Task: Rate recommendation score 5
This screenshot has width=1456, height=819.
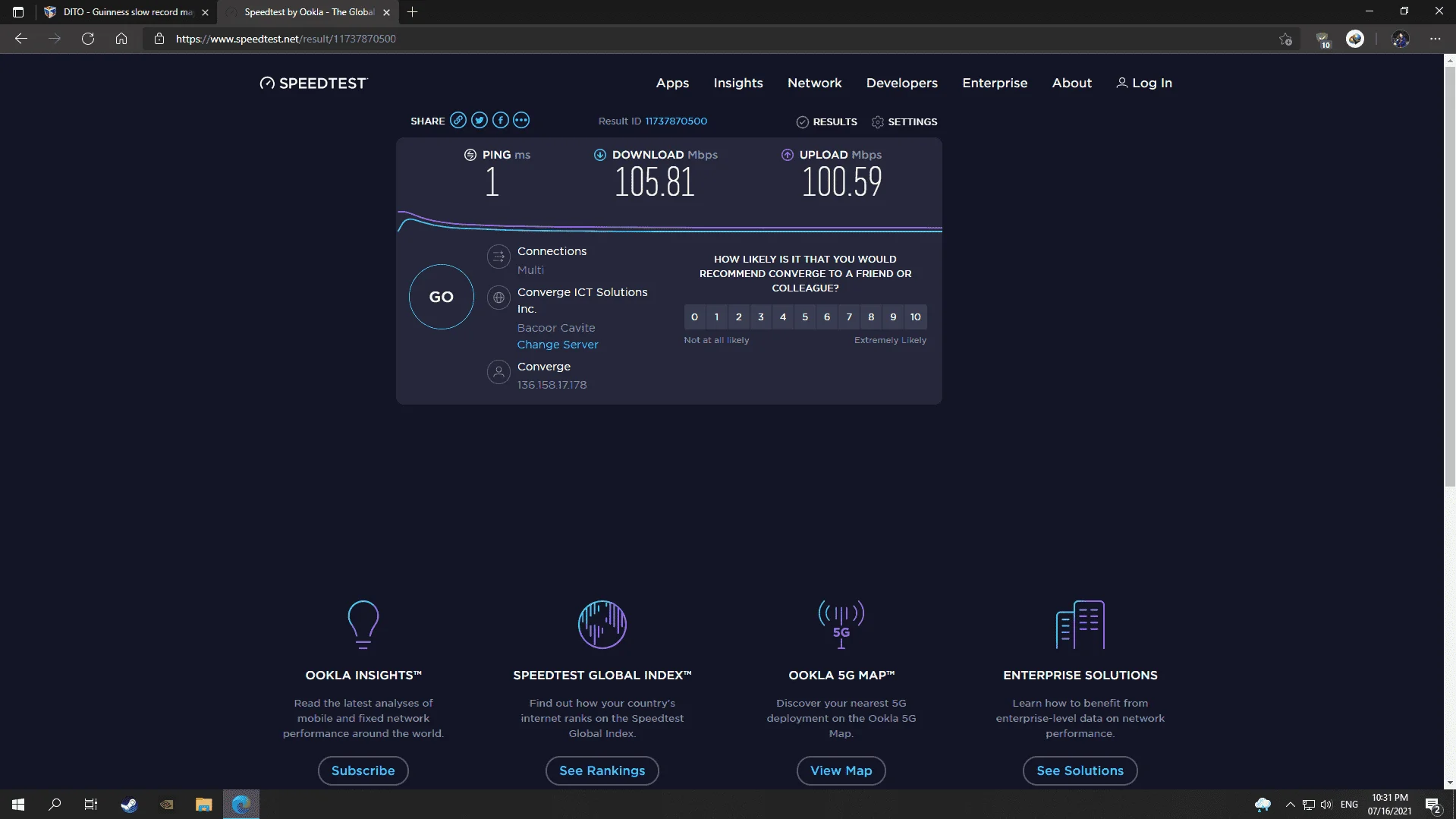Action: pyautogui.click(x=805, y=317)
